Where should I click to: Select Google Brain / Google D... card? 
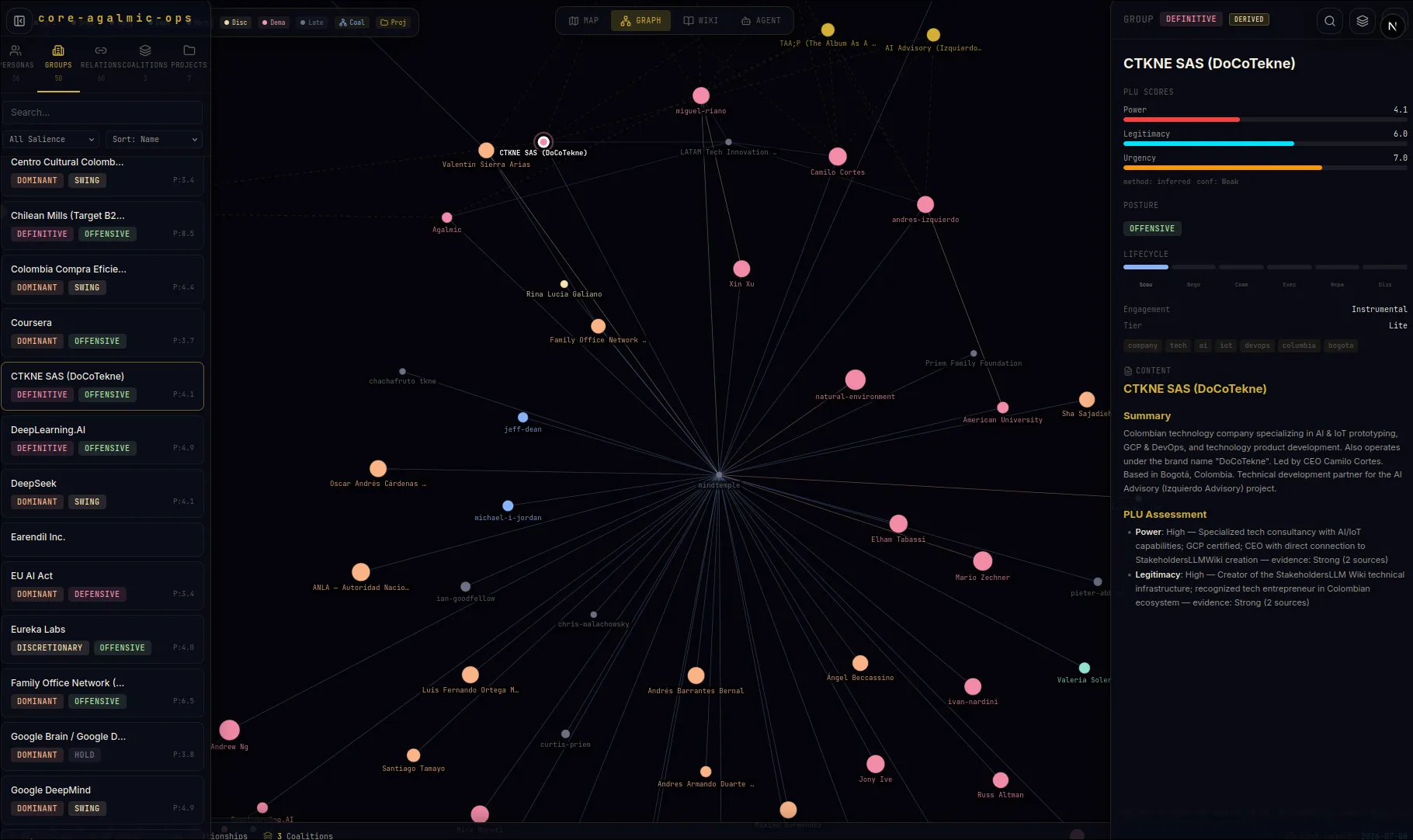point(102,746)
